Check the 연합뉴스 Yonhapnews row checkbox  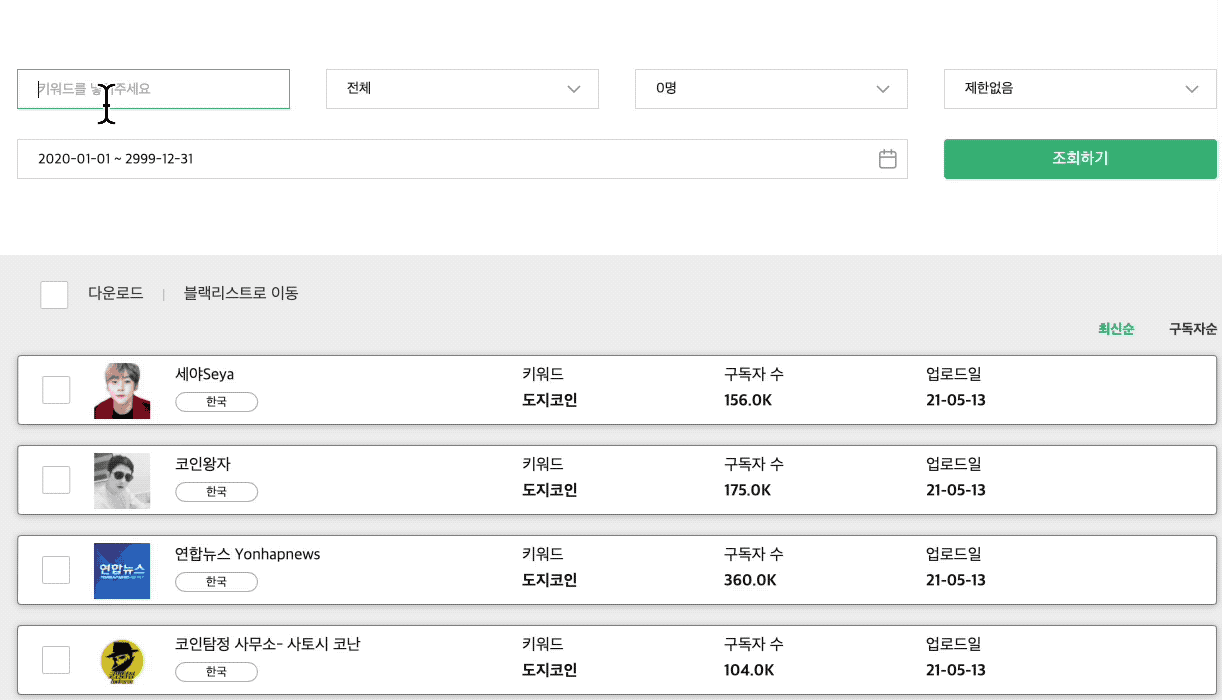click(56, 570)
